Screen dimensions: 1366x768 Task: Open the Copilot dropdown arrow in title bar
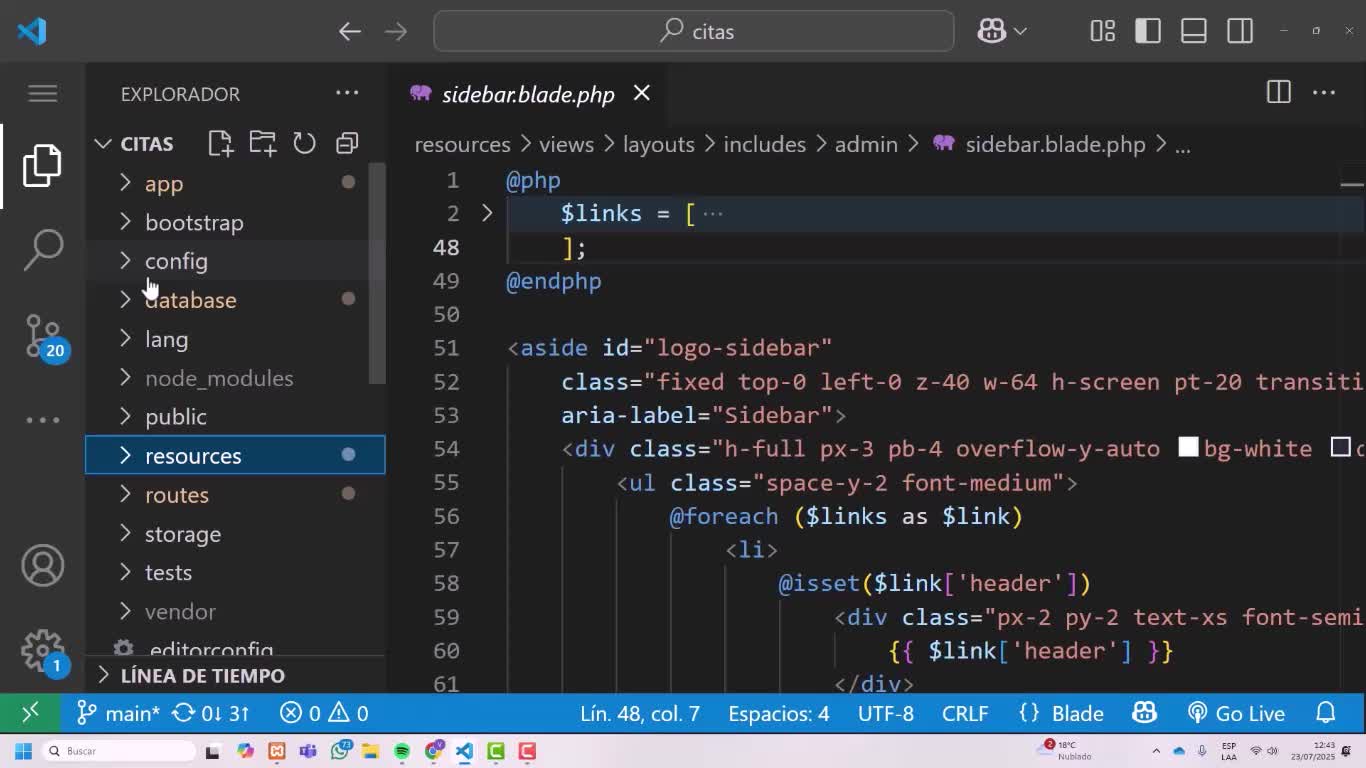click(1020, 31)
